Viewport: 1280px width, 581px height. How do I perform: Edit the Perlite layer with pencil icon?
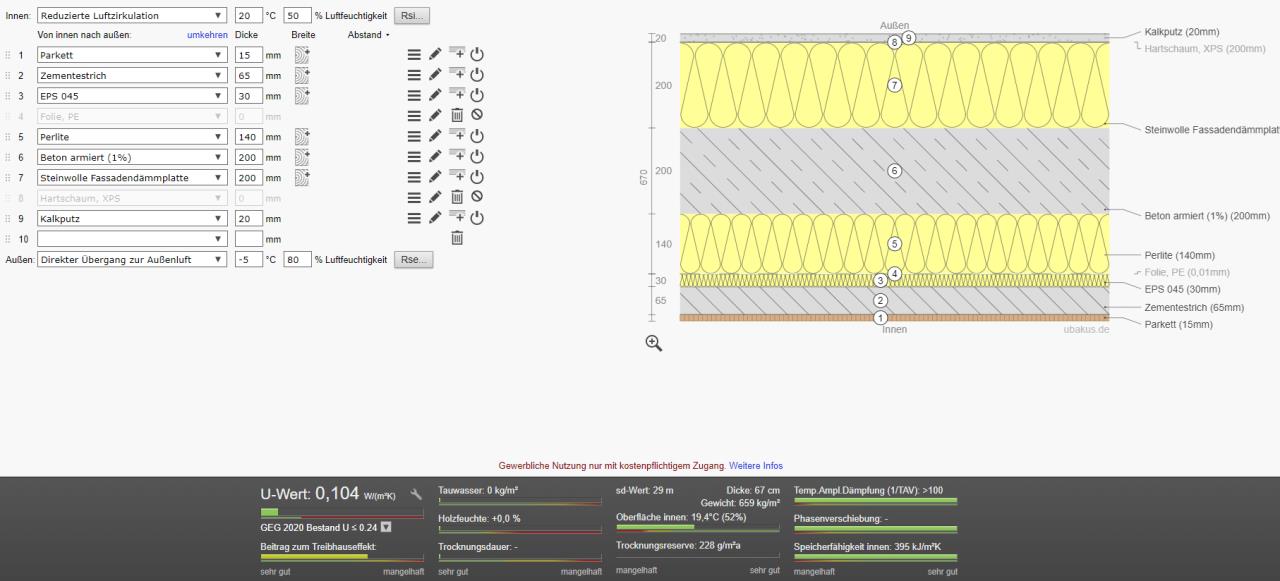pos(435,137)
